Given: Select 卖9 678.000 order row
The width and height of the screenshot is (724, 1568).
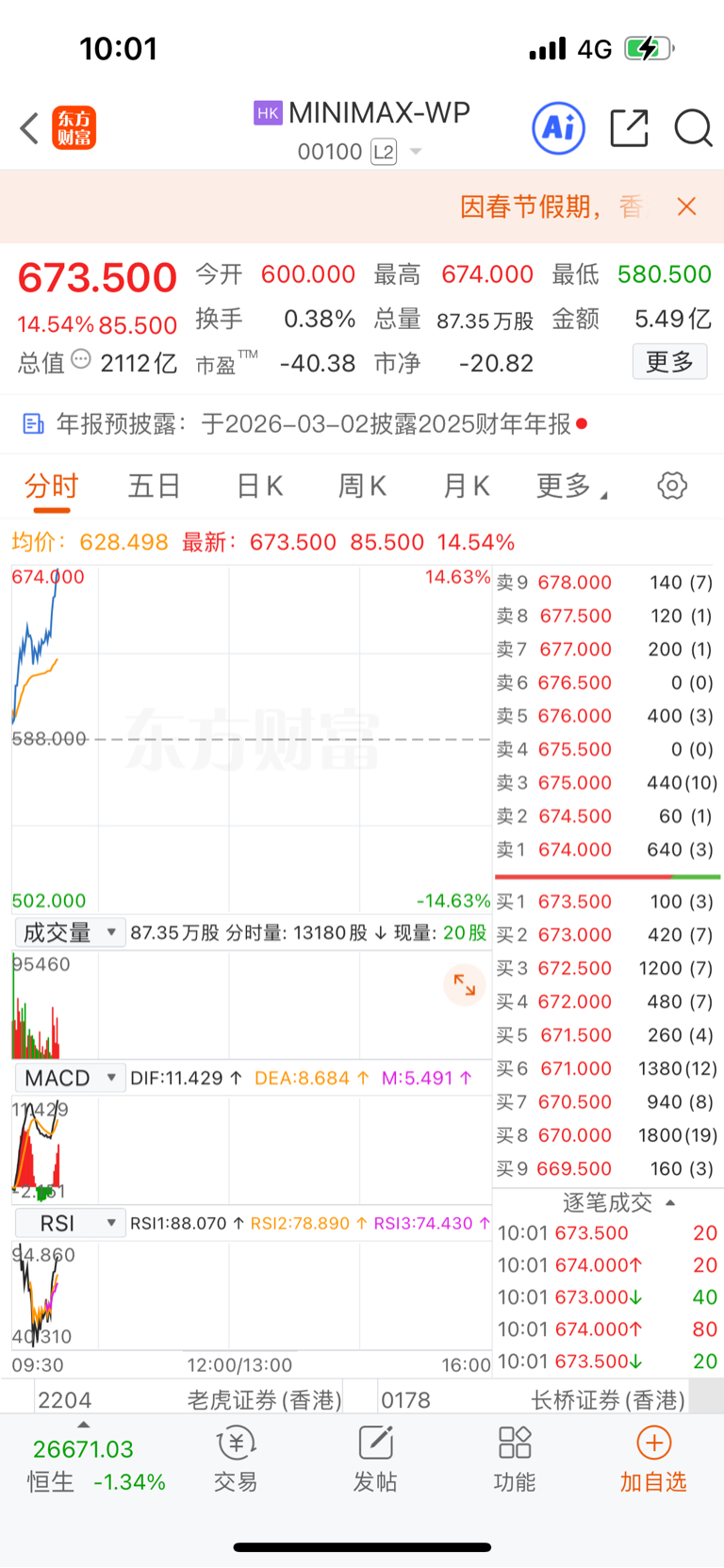Looking at the screenshot, I should 606,583.
